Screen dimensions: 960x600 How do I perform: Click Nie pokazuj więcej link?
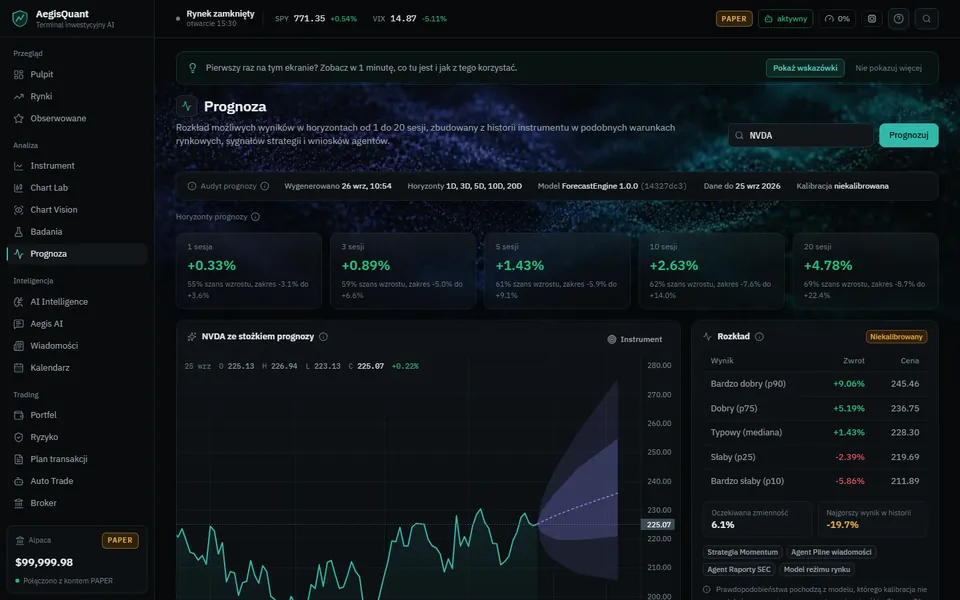888,68
